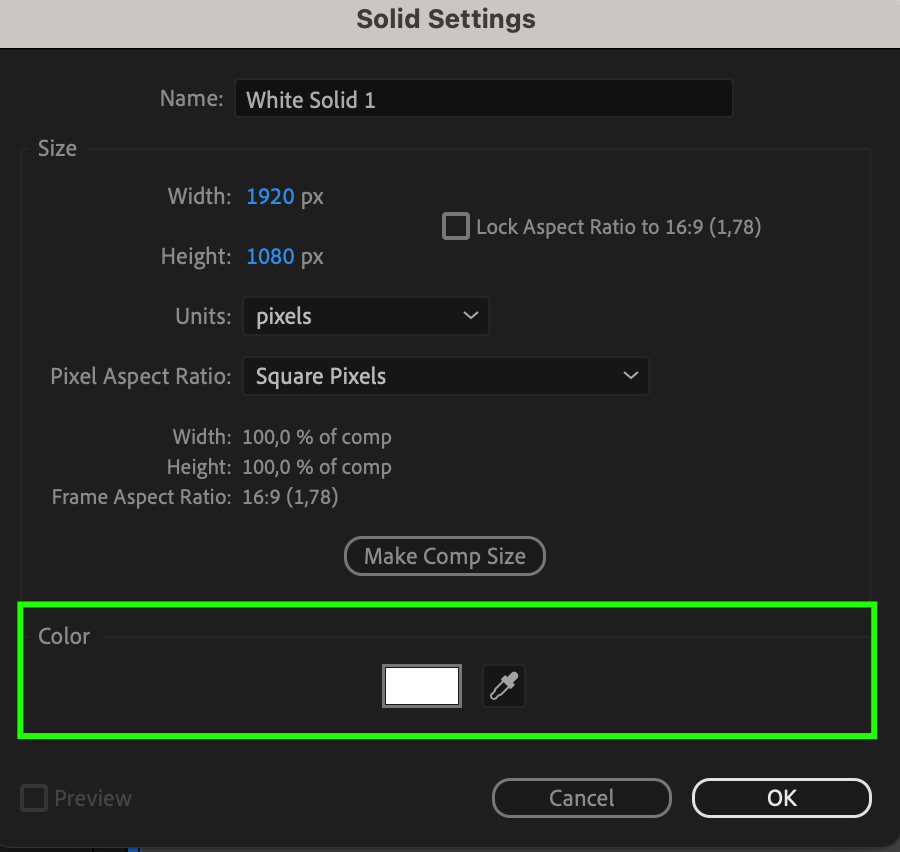Click the Name field containing White Solid 1
The width and height of the screenshot is (900, 852).
pos(483,100)
